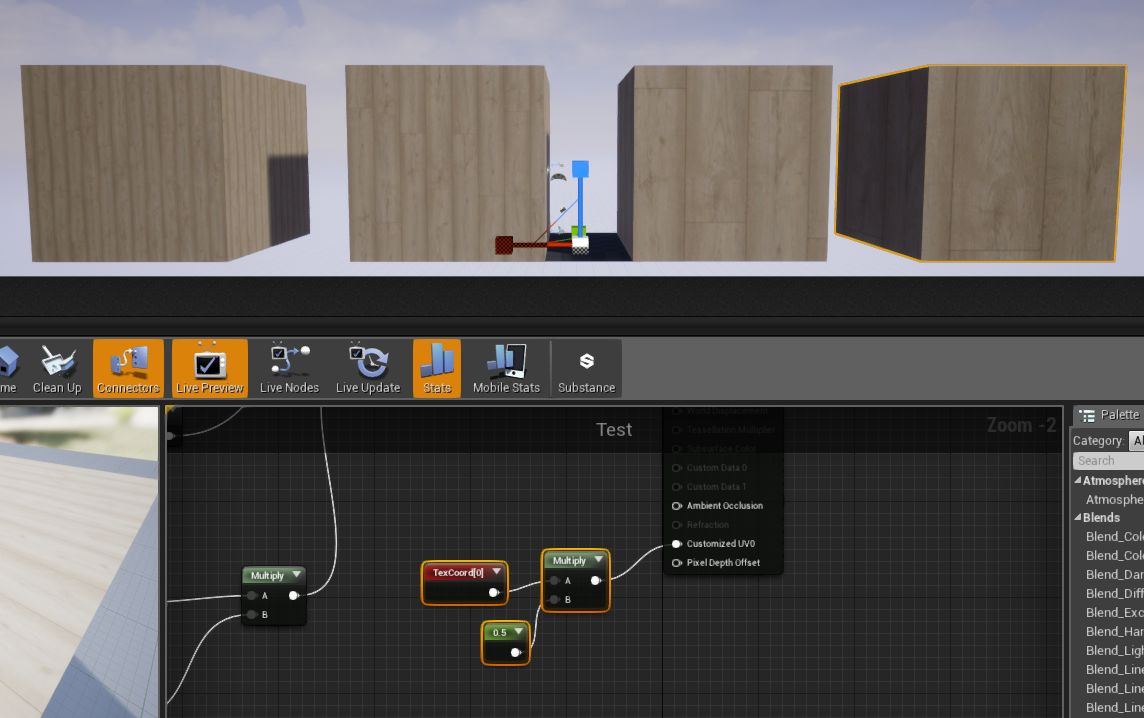Screen dimensions: 1144x718
Task: Enable Live Nodes in the toolbar
Action: [289, 368]
